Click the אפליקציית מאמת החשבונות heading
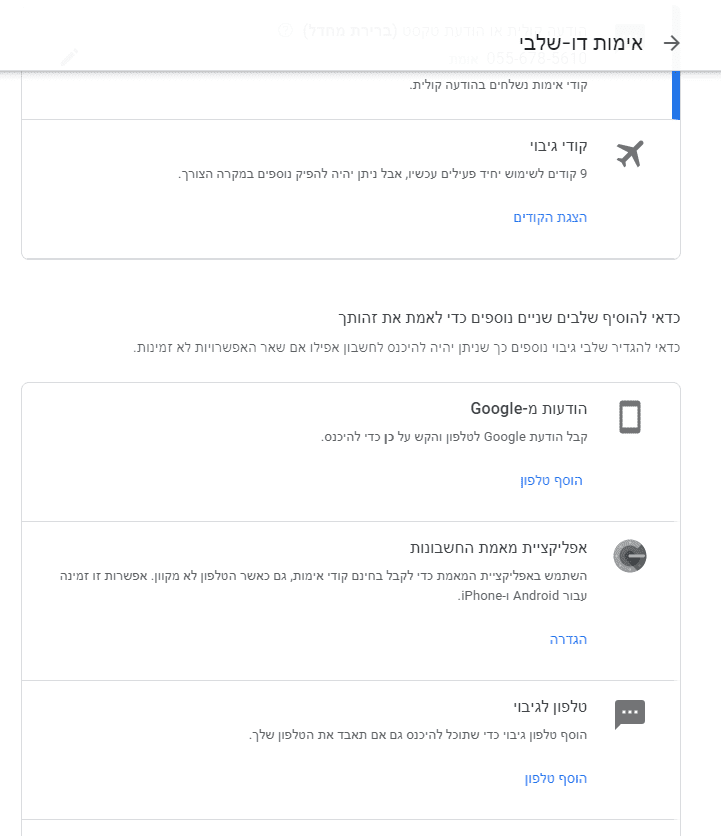This screenshot has width=721, height=836. [x=498, y=548]
